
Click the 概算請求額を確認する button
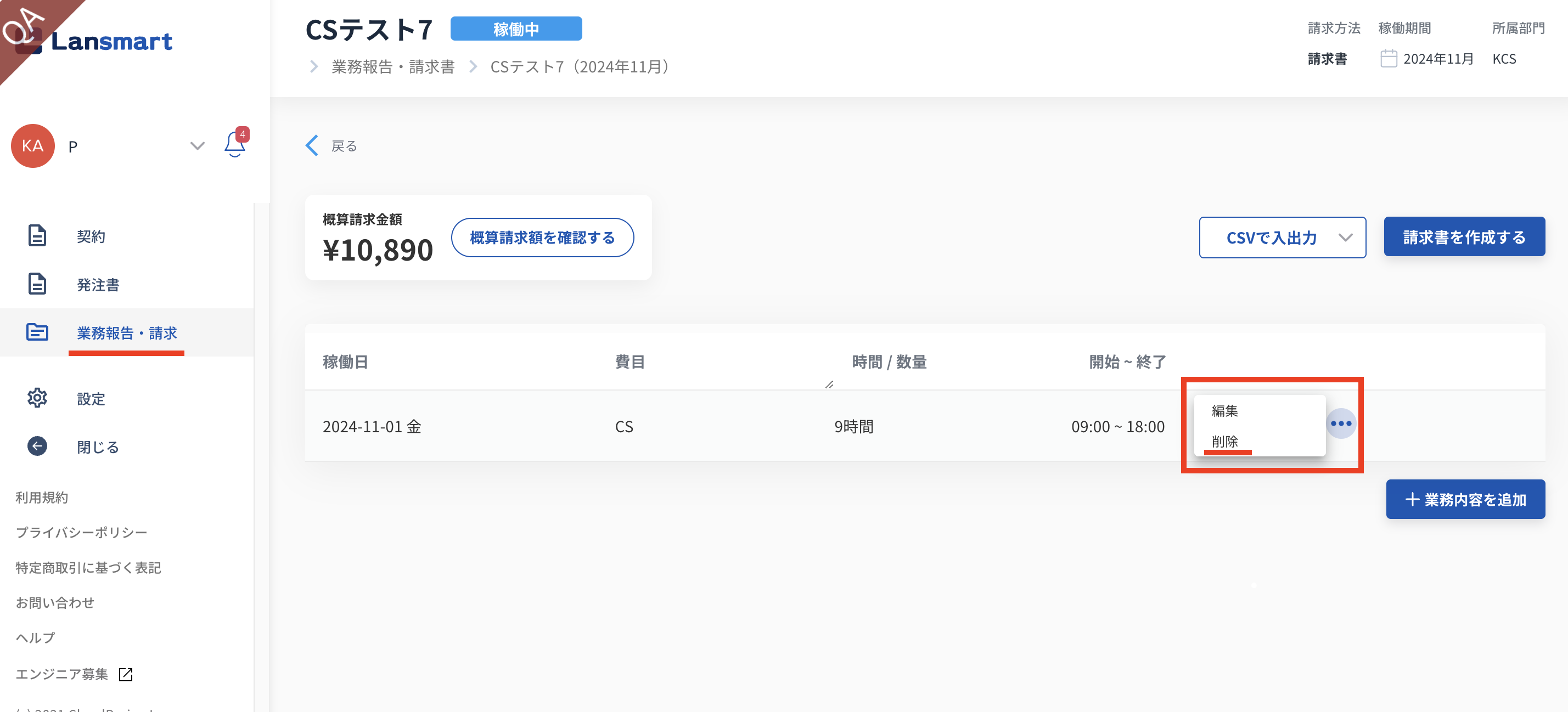point(542,238)
